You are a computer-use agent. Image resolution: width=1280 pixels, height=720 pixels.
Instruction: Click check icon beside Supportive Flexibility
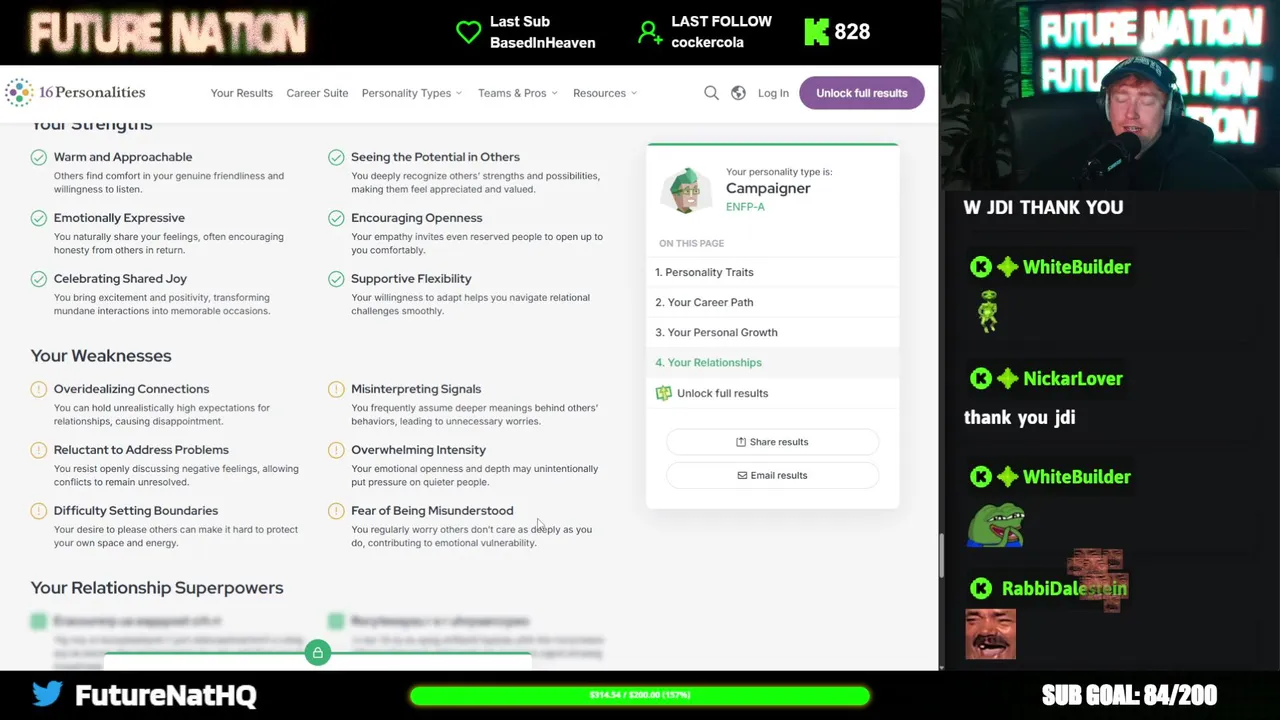point(336,279)
